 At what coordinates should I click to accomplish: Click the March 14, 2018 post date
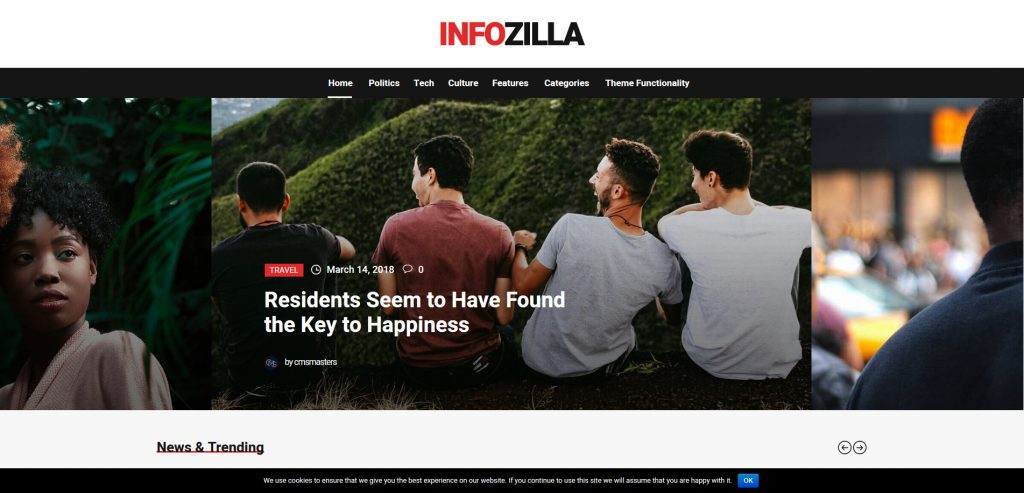click(360, 270)
